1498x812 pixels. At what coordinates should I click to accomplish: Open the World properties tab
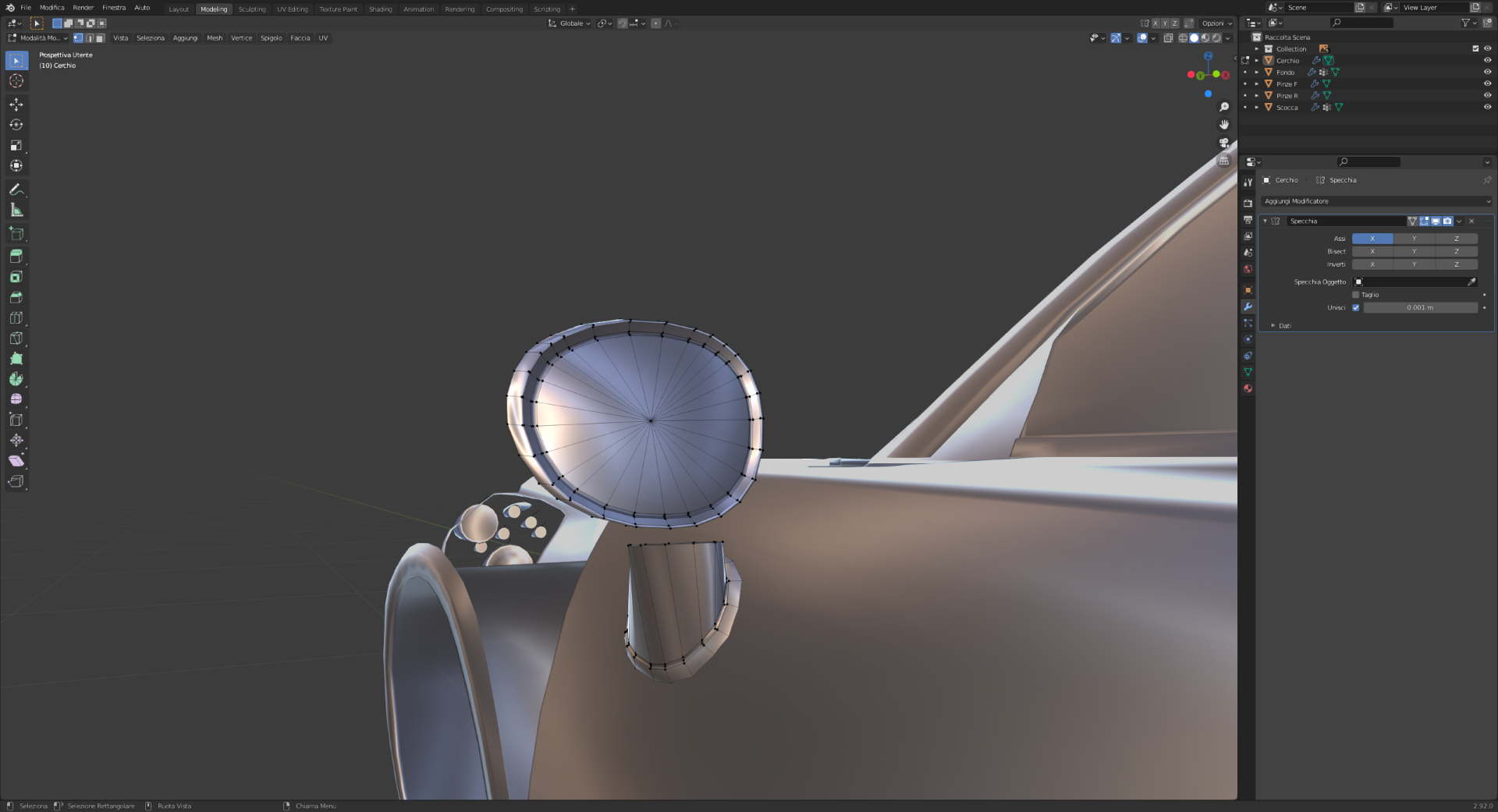[1248, 269]
